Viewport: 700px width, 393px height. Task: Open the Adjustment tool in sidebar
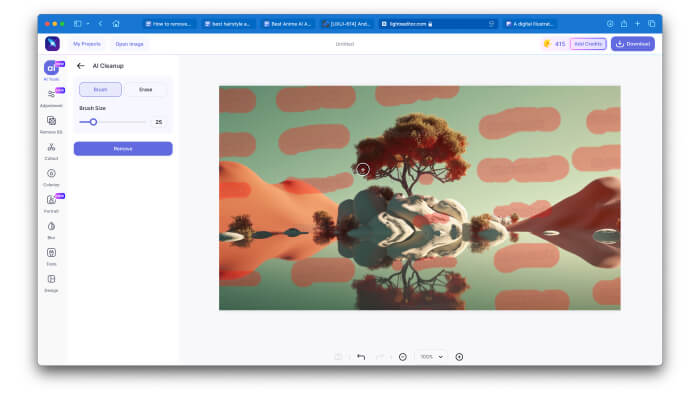coord(51,98)
